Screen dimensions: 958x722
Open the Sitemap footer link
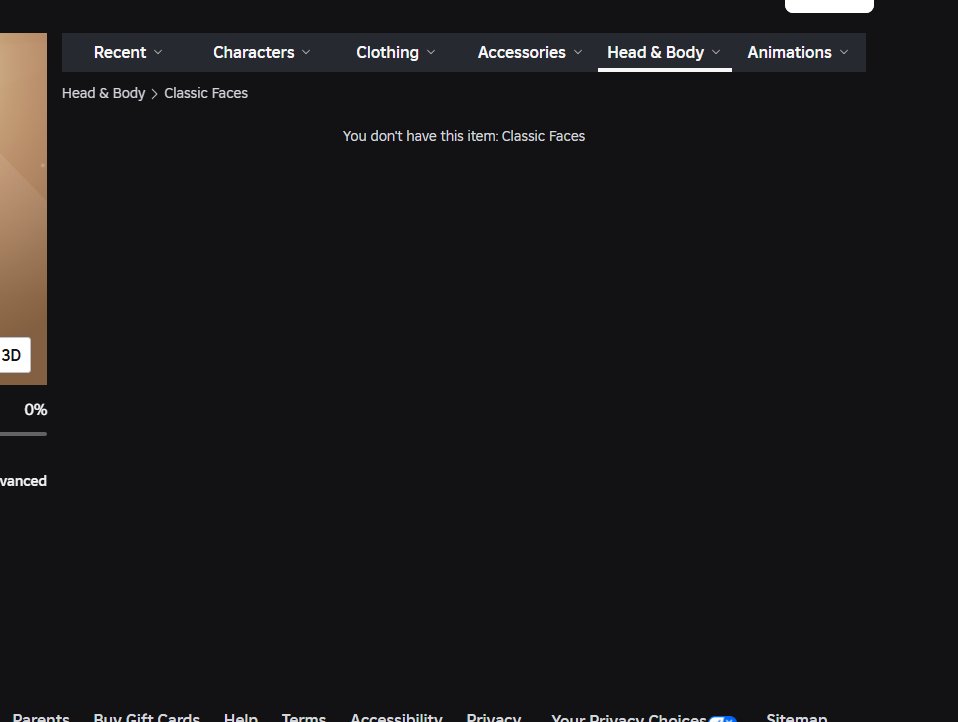click(797, 717)
